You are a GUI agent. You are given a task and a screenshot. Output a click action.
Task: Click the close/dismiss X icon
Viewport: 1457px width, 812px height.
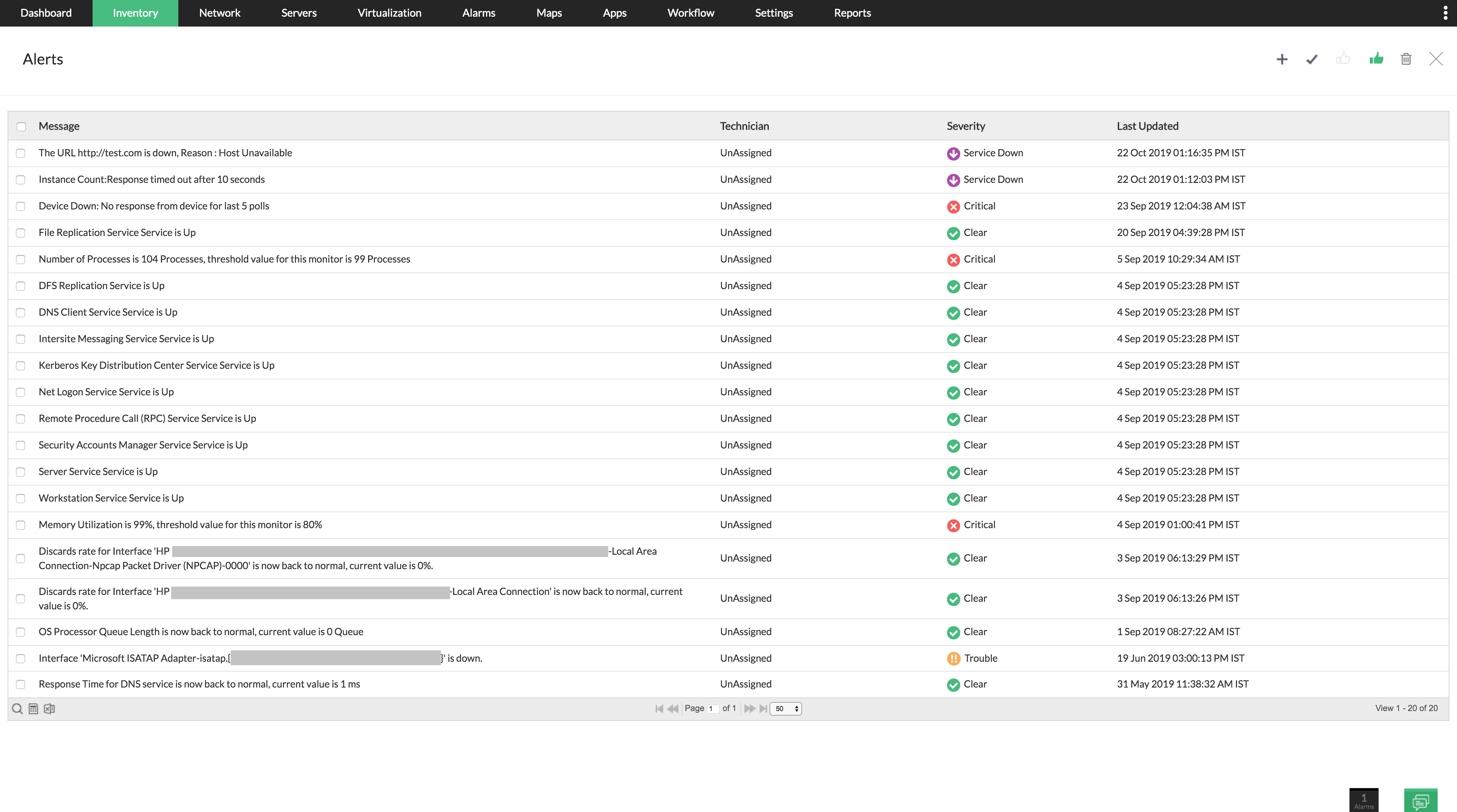coord(1437,58)
